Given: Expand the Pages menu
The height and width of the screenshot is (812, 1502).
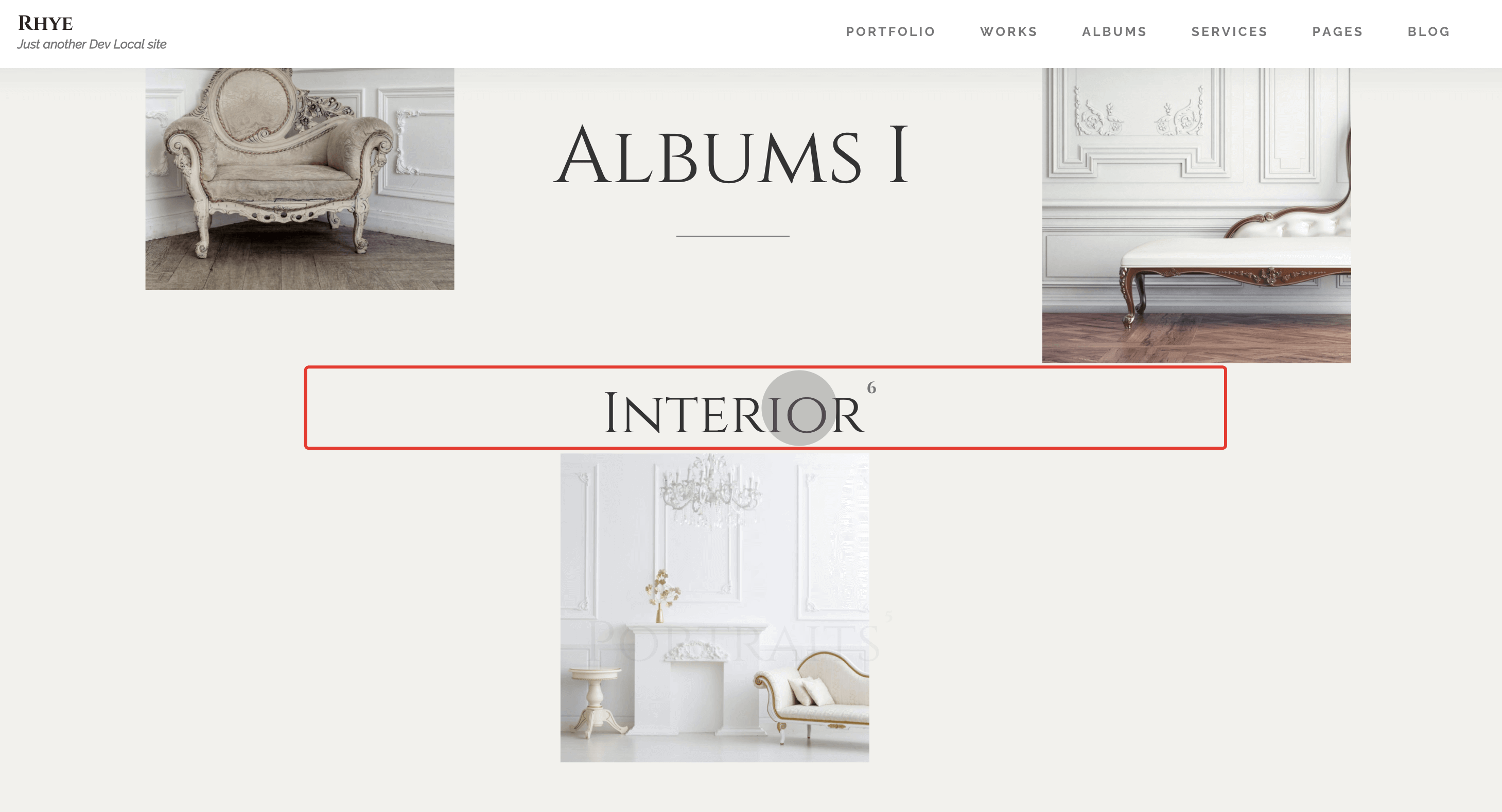Looking at the screenshot, I should pos(1338,31).
